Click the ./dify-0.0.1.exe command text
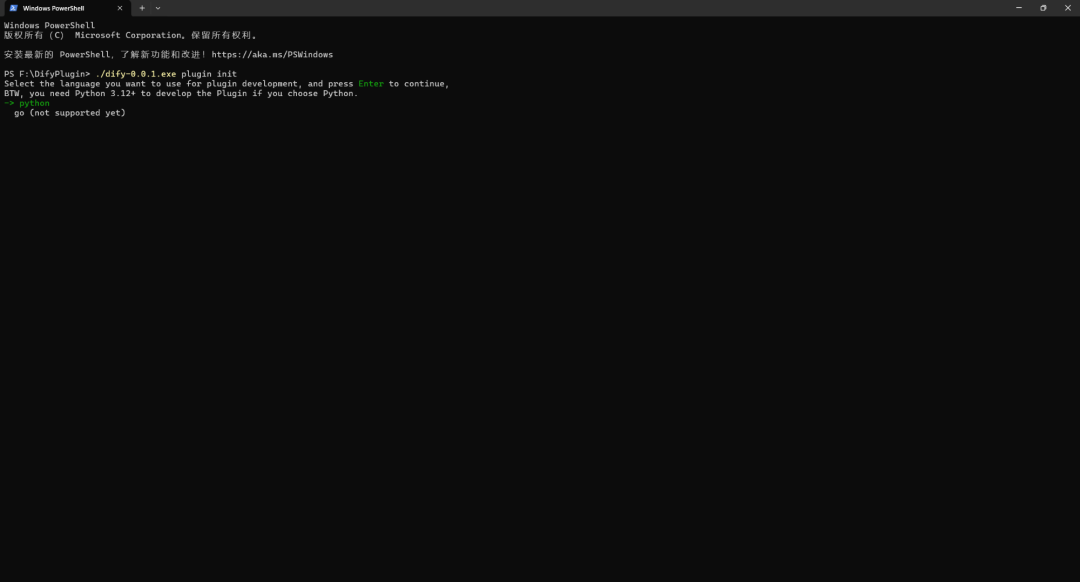 tap(136, 74)
